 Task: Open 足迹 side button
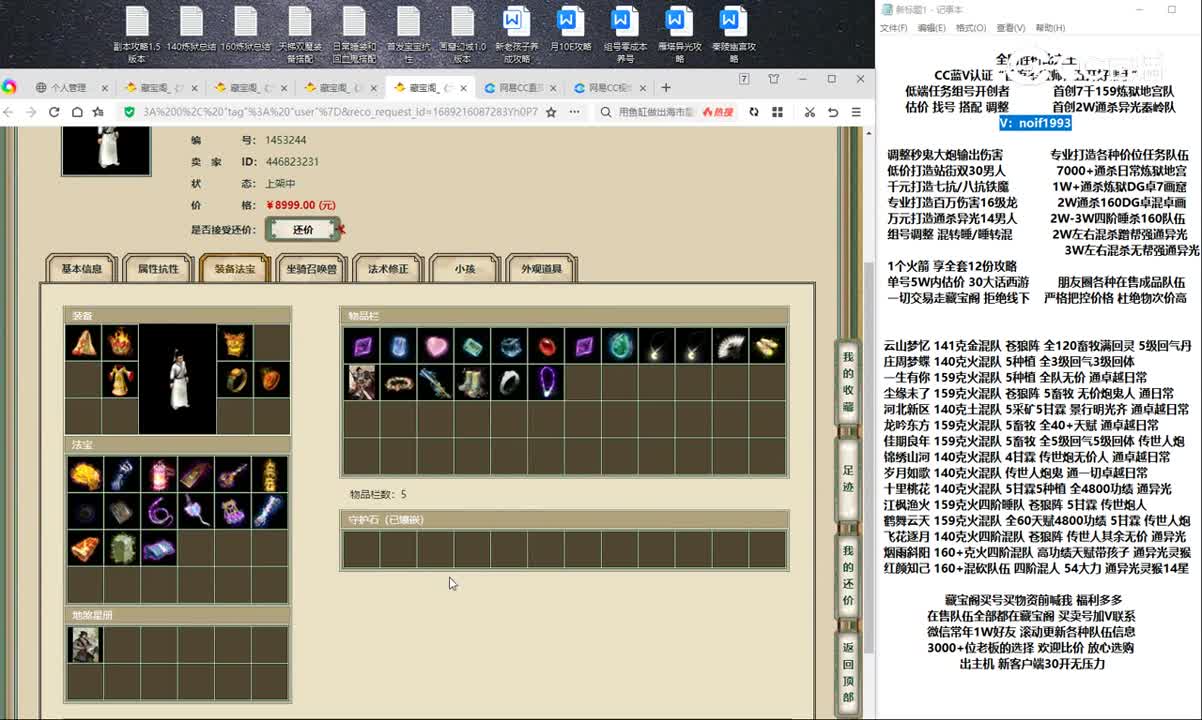click(x=848, y=478)
